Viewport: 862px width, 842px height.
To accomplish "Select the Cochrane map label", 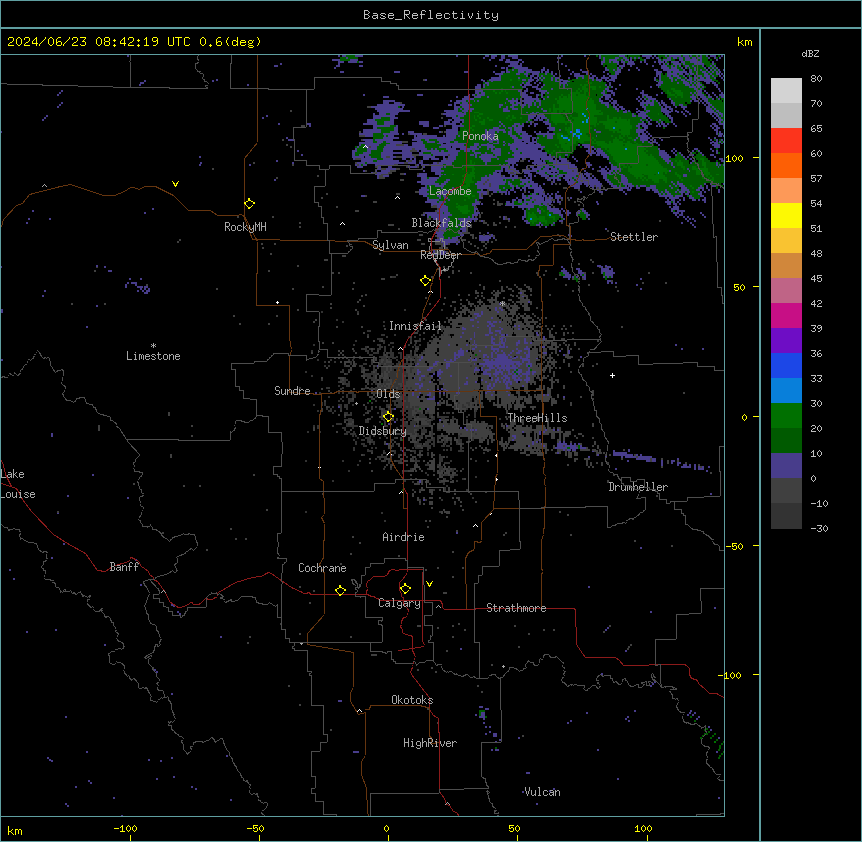I will [x=322, y=568].
